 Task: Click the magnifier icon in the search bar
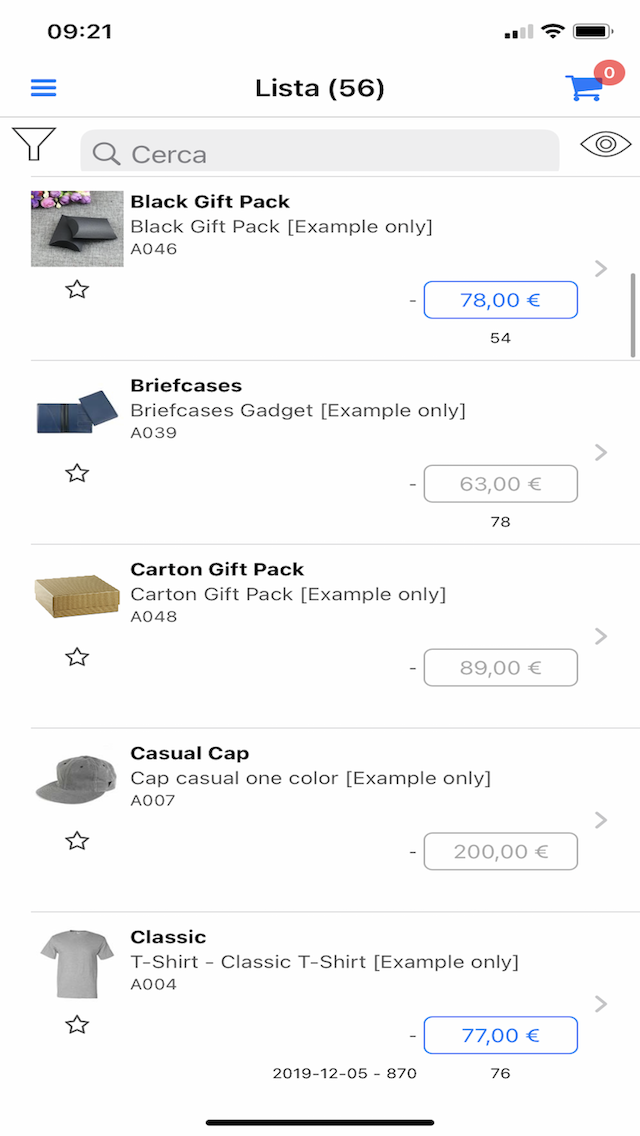click(106, 153)
